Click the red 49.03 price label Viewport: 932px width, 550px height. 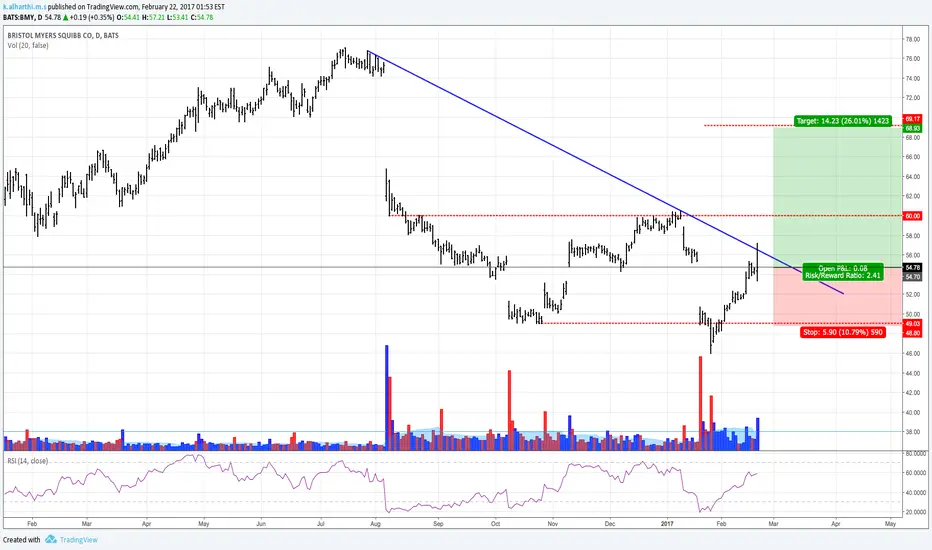click(x=912, y=323)
